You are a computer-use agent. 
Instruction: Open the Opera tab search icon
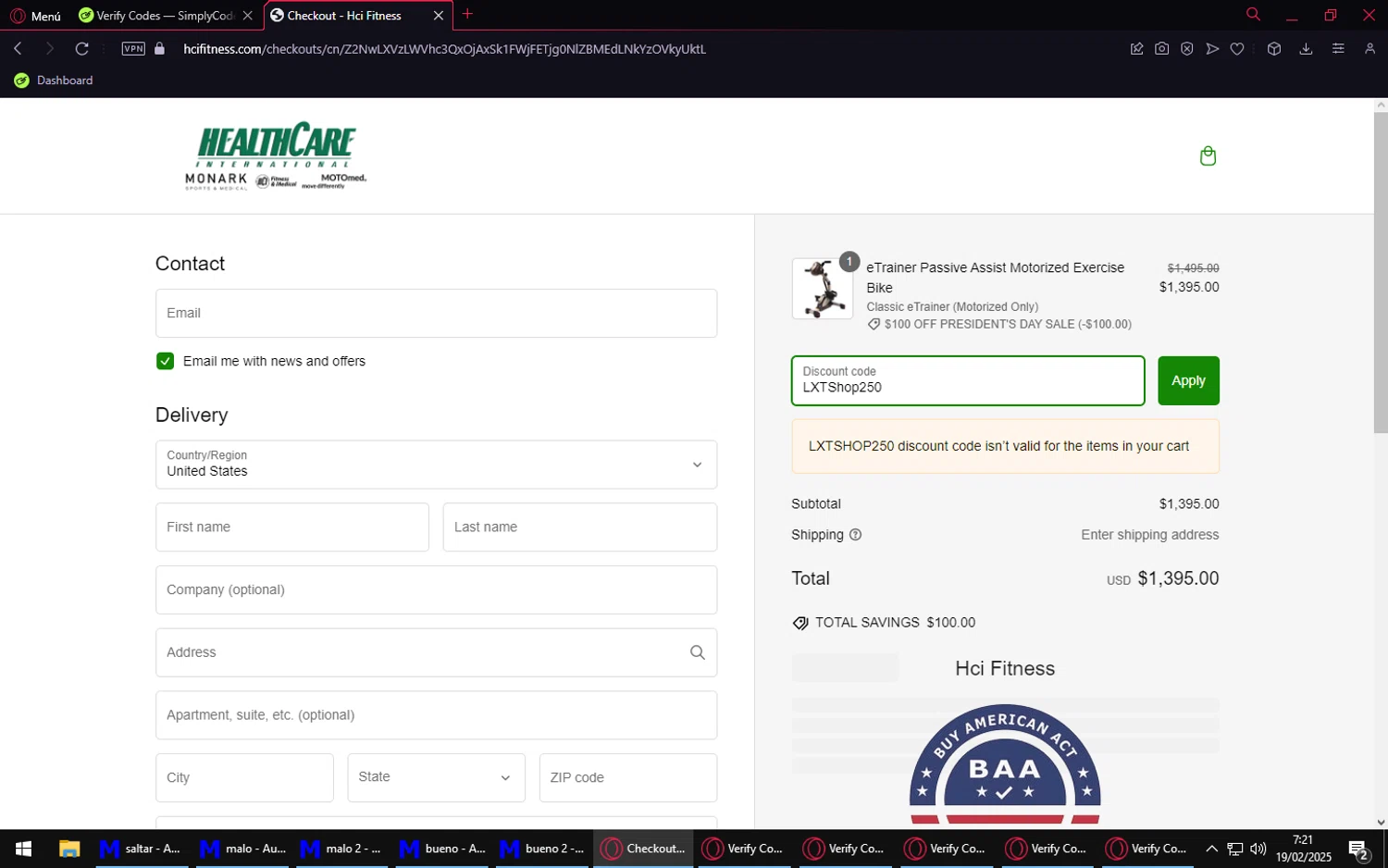(1253, 14)
